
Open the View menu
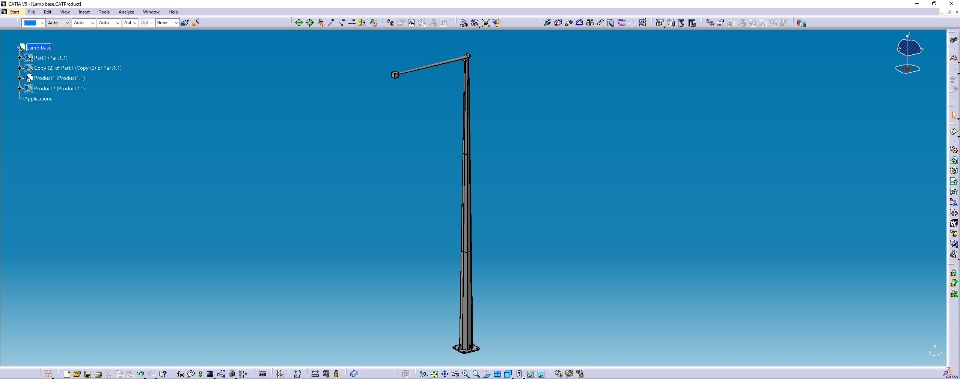65,12
